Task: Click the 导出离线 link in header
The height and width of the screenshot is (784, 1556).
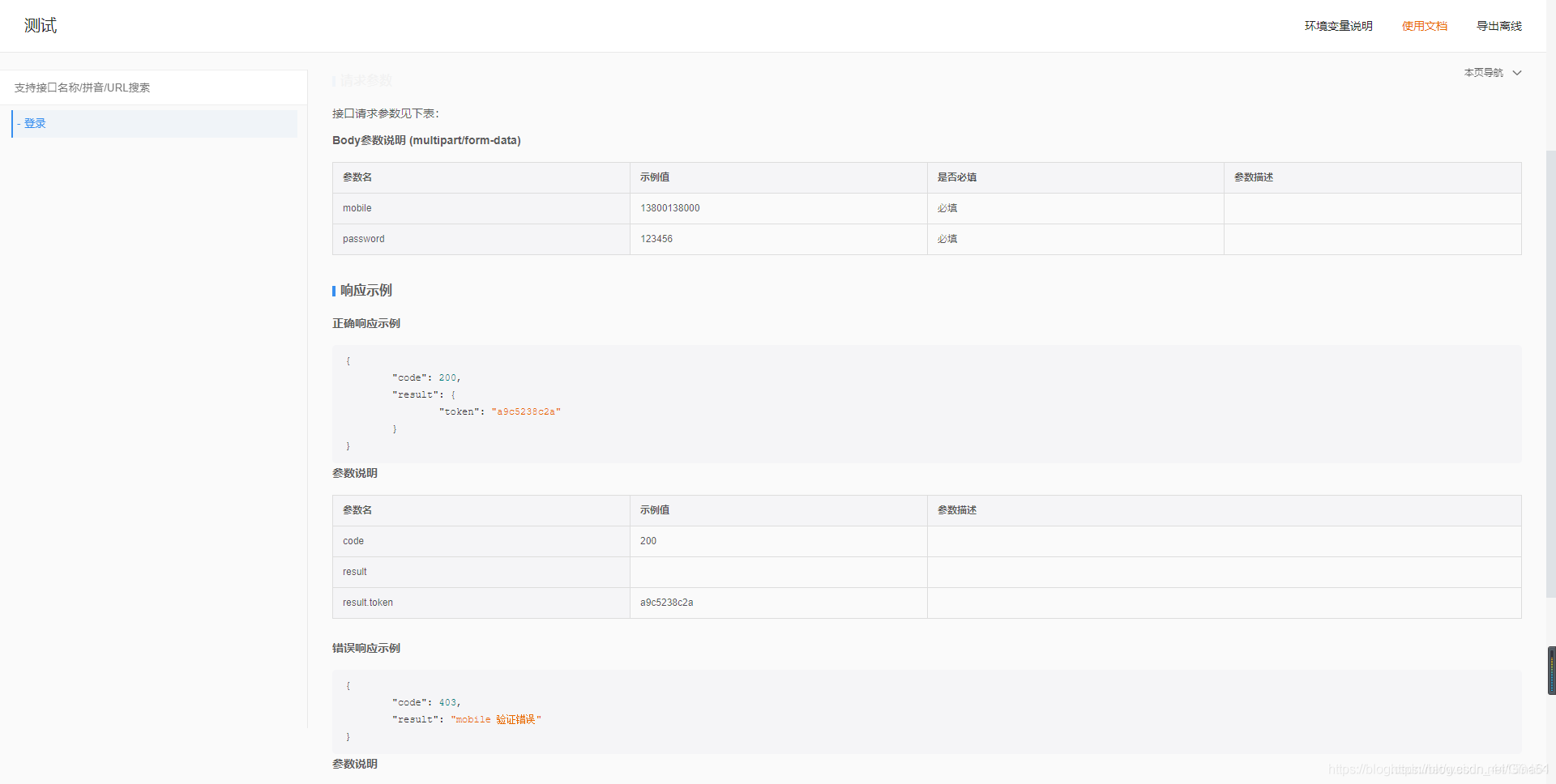Action: point(1498,26)
